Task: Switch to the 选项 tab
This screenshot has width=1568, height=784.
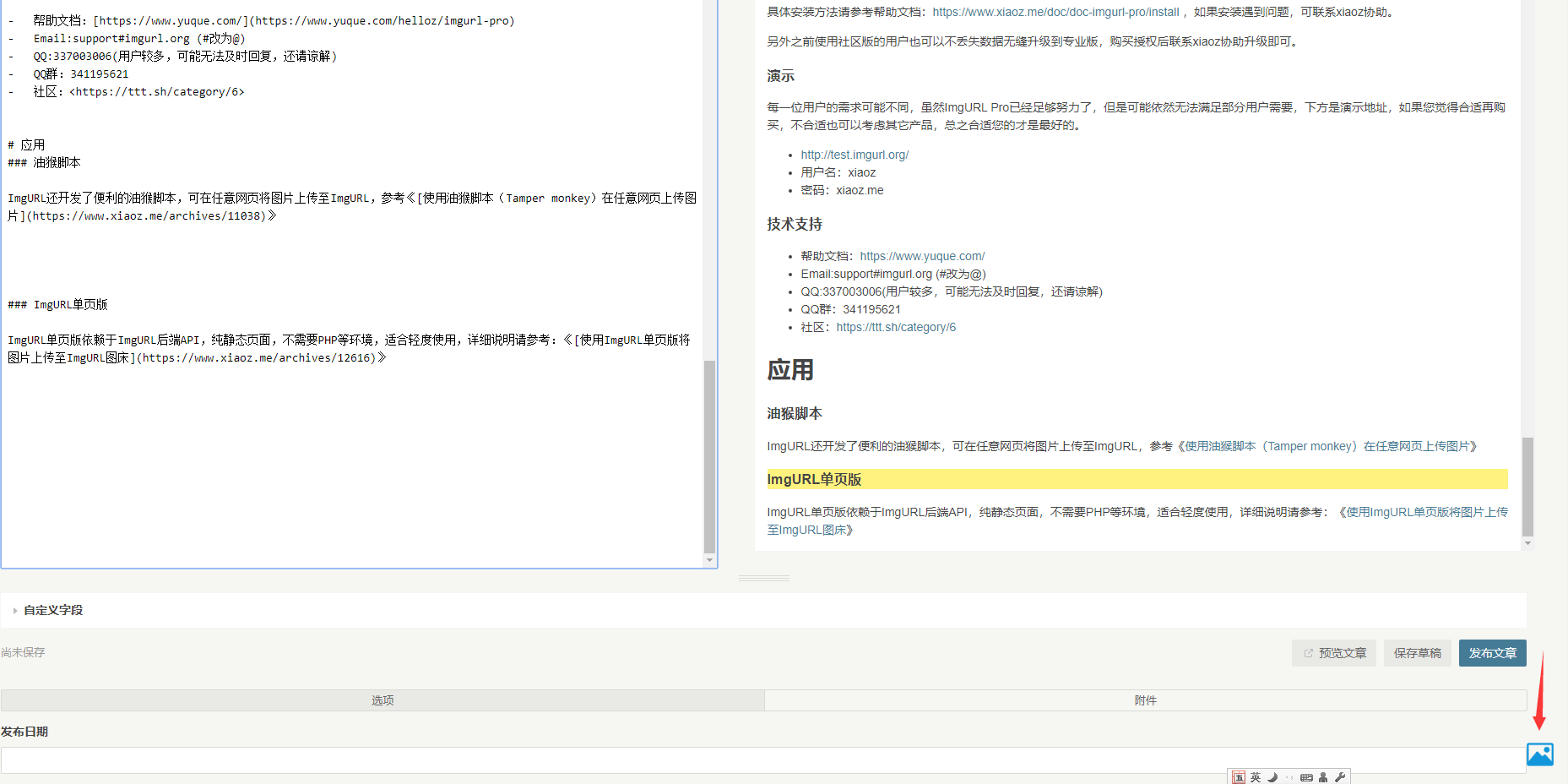Action: point(383,700)
